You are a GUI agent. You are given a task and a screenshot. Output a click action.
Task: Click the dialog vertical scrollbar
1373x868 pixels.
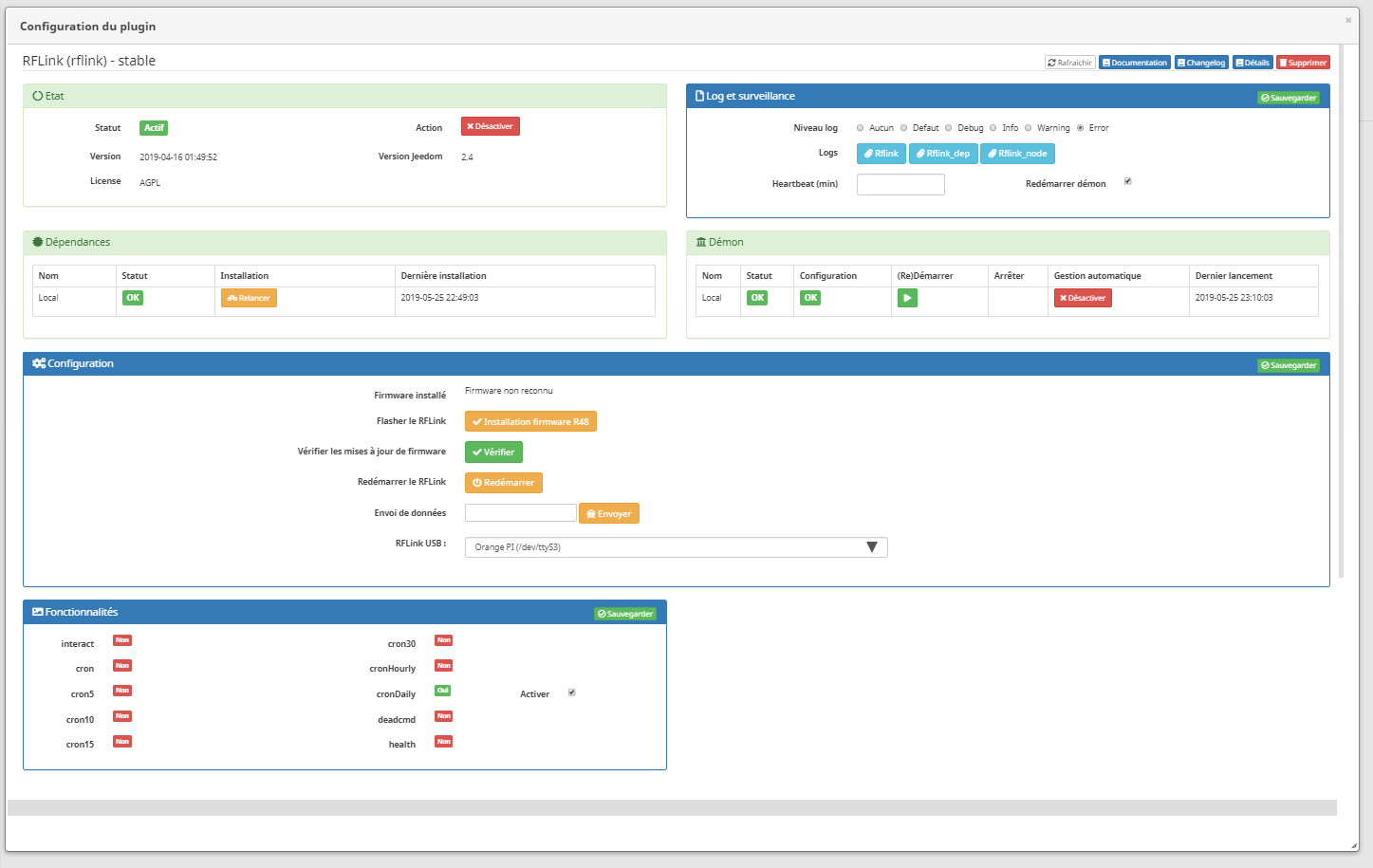[1342, 311]
